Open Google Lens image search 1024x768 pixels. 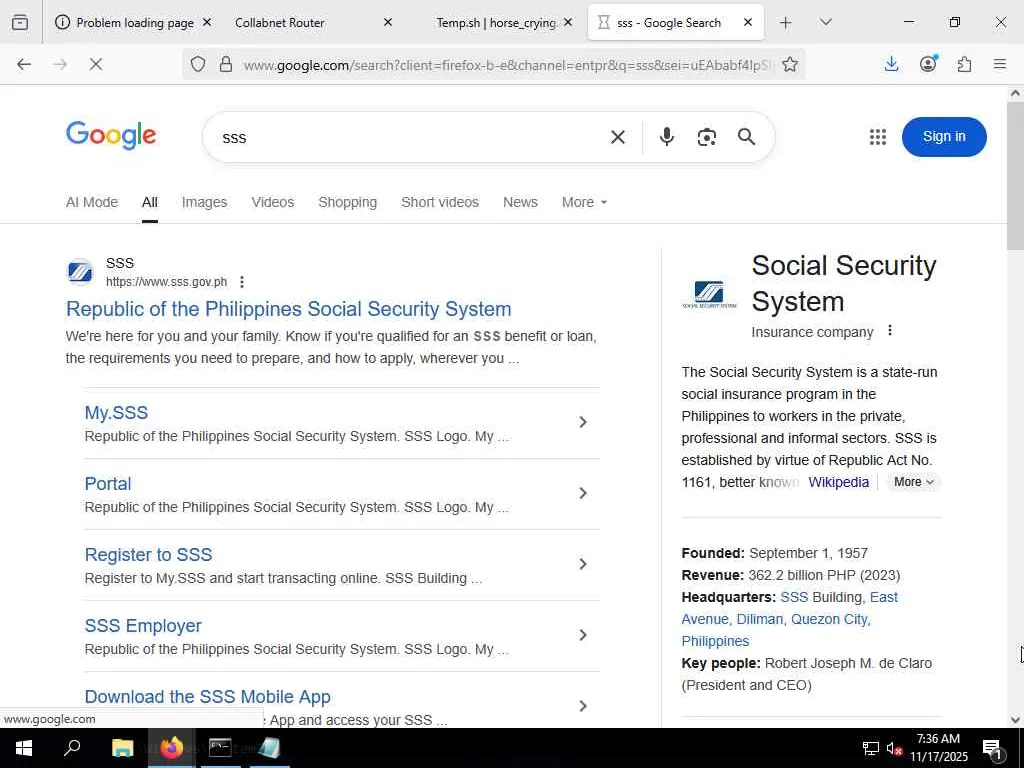tap(707, 137)
